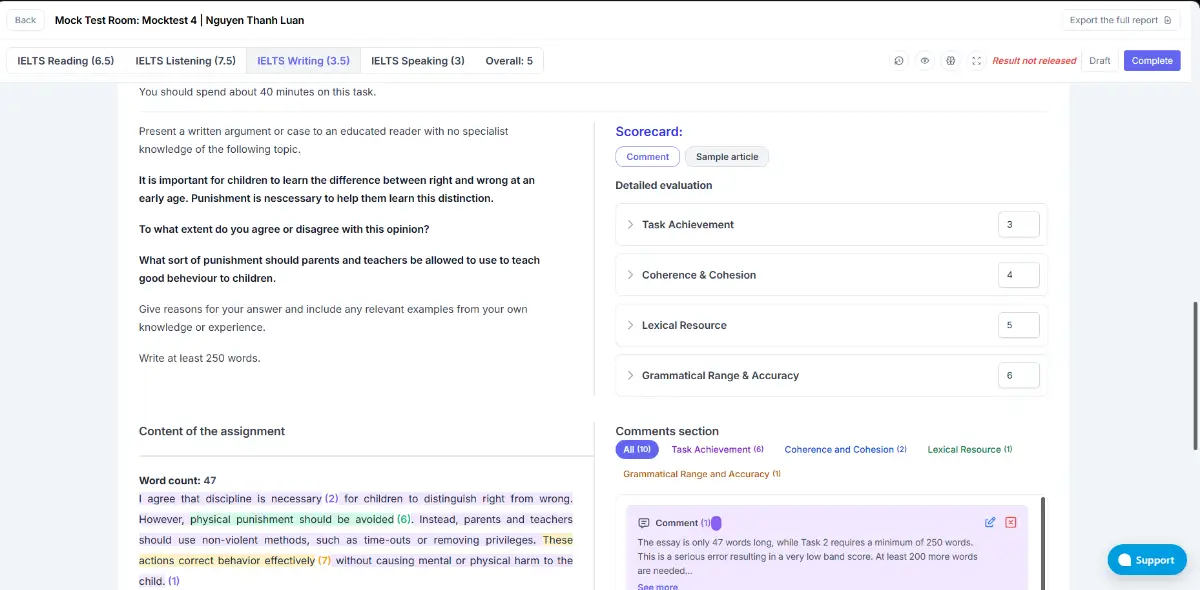Delete the first comment with red X

(1011, 522)
